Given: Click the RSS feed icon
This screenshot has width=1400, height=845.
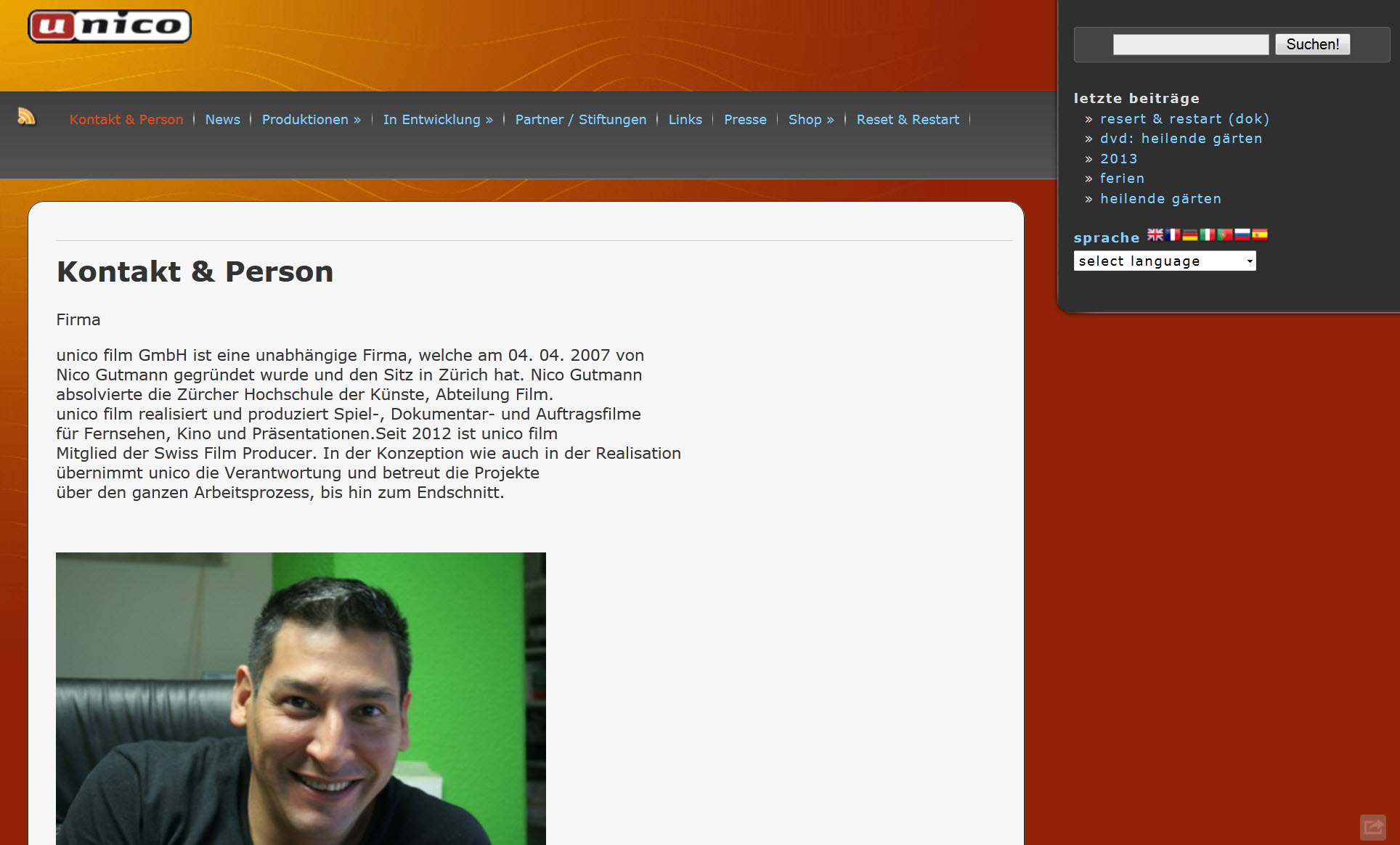Looking at the screenshot, I should coord(26,116).
